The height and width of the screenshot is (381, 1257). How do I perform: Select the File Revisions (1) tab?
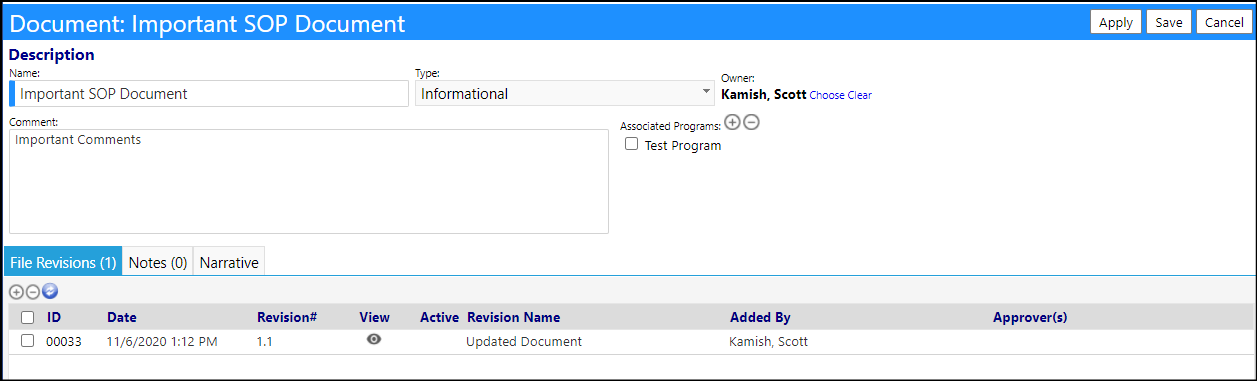(63, 263)
